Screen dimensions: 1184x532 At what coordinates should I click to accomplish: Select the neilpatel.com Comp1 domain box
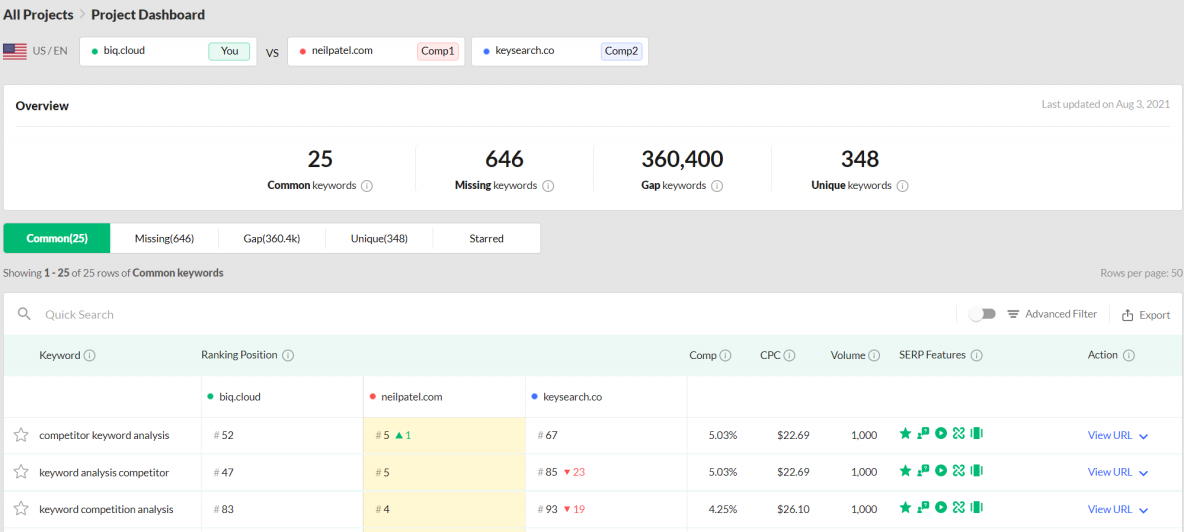coord(376,51)
